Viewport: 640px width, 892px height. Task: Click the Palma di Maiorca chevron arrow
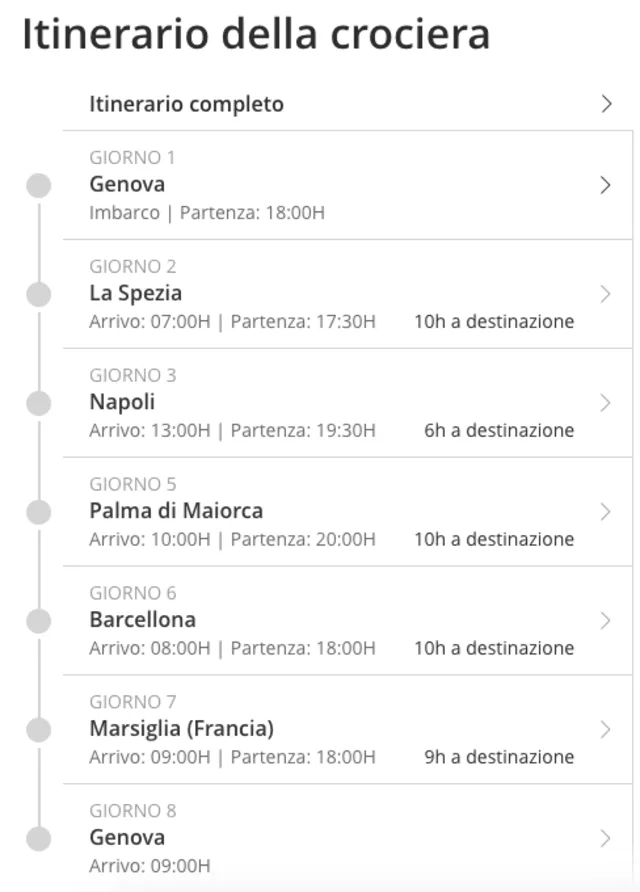coord(605,512)
